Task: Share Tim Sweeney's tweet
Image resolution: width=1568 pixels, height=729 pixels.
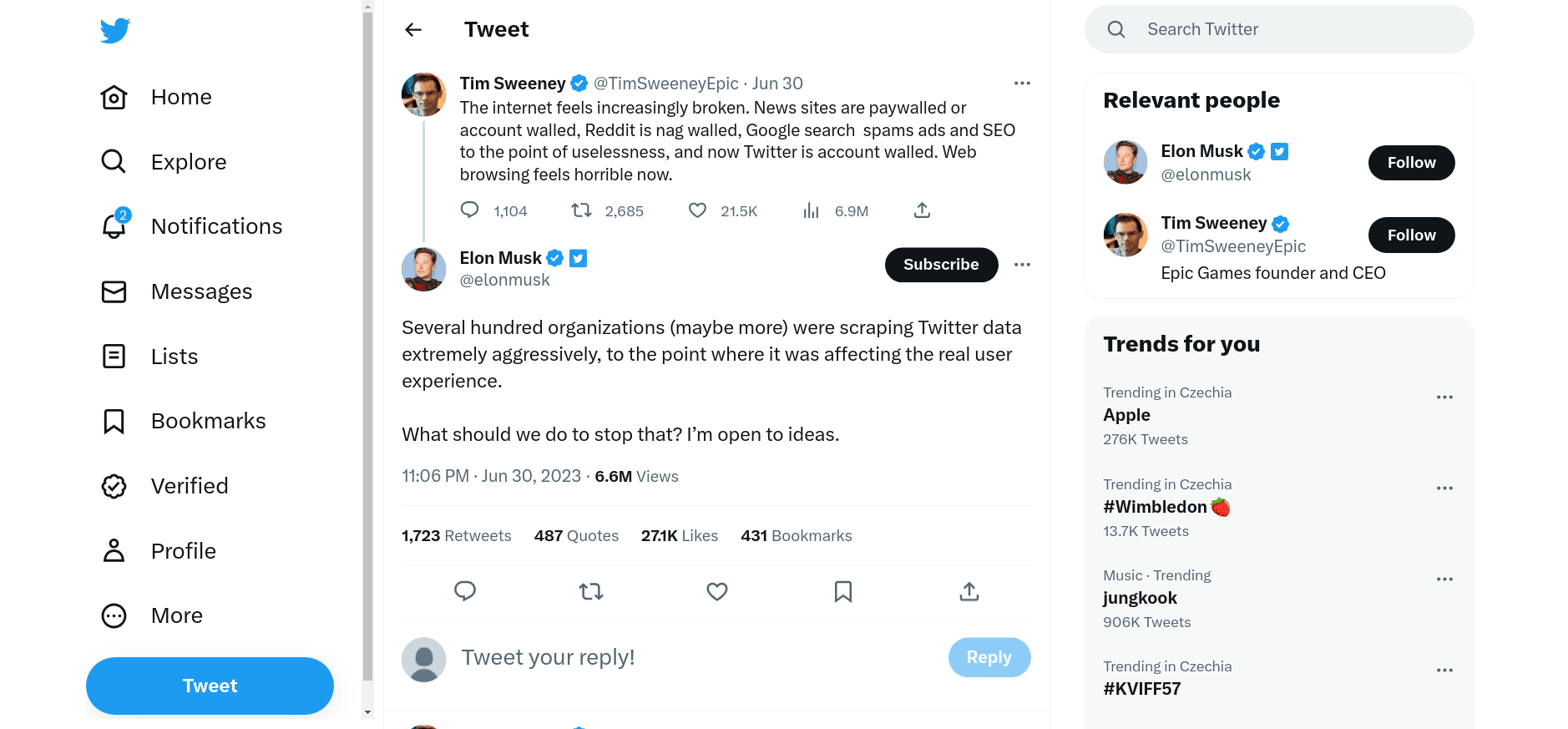Action: tap(922, 210)
